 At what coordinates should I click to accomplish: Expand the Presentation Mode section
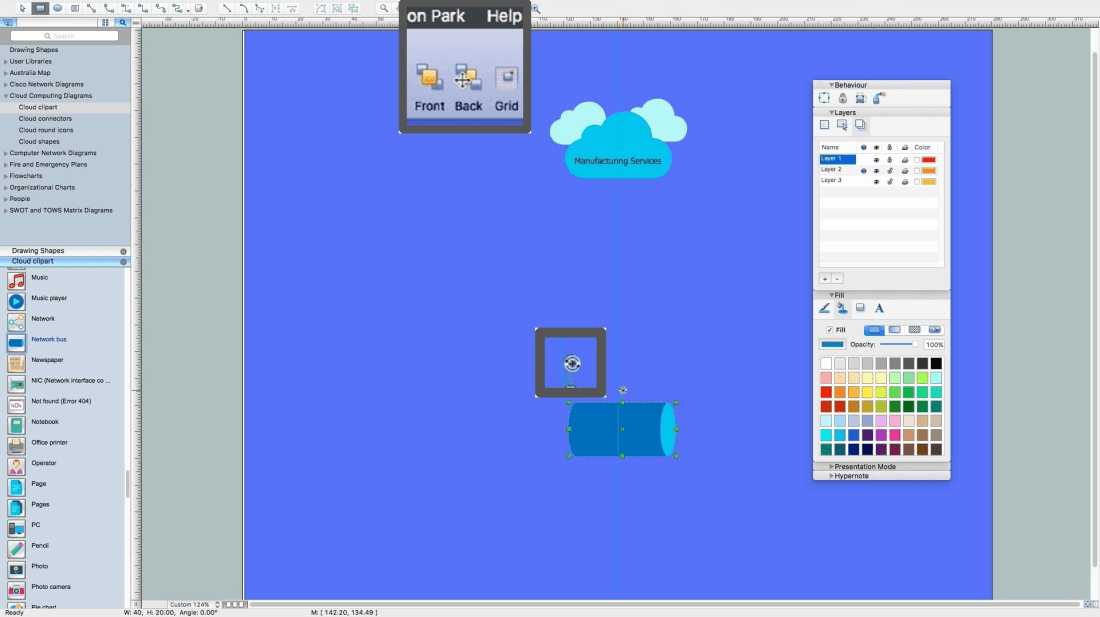pos(831,466)
